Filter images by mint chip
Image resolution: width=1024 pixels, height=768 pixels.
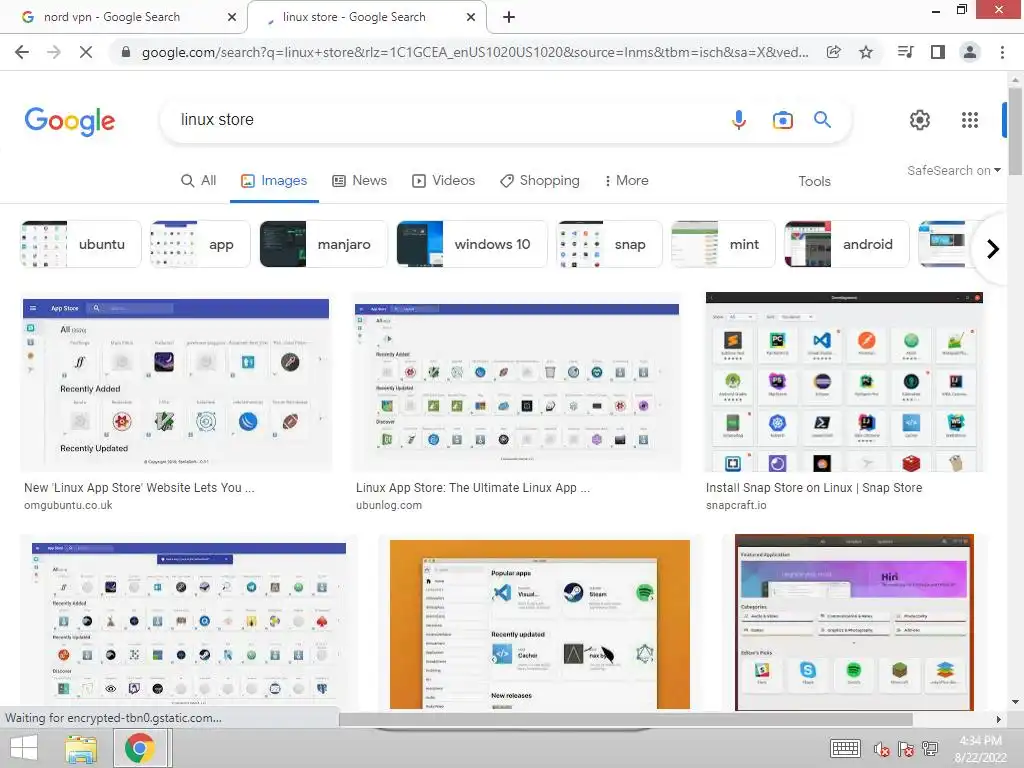(723, 244)
